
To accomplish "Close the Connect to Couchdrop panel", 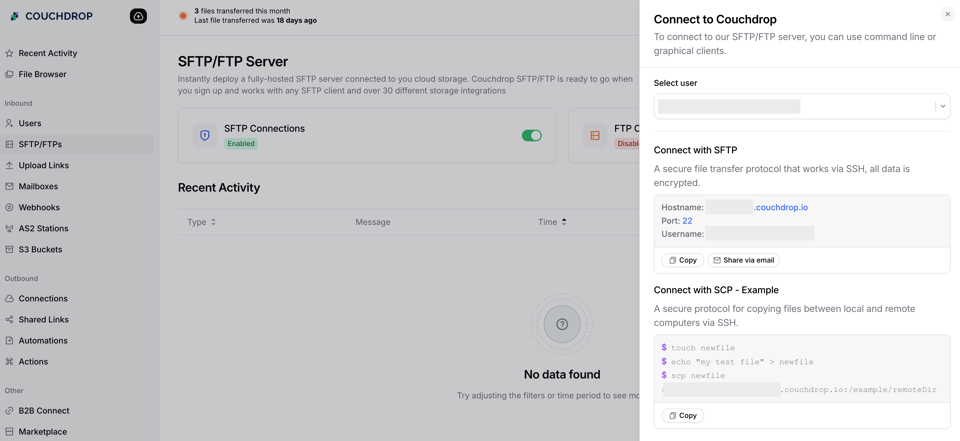I will coord(948,14).
